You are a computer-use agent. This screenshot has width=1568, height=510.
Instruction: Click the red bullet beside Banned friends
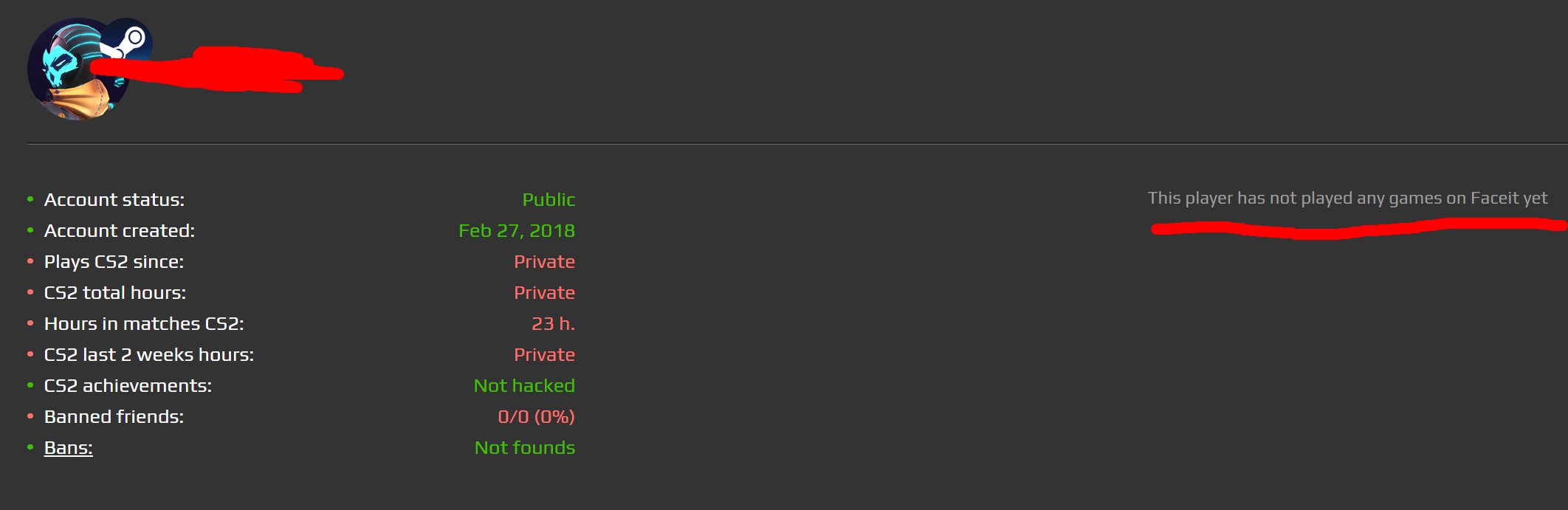30,416
